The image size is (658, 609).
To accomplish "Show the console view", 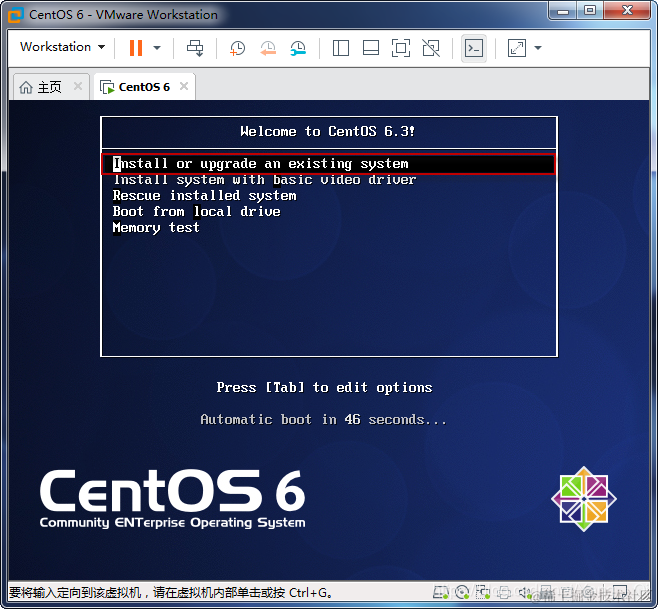I will coord(474,48).
